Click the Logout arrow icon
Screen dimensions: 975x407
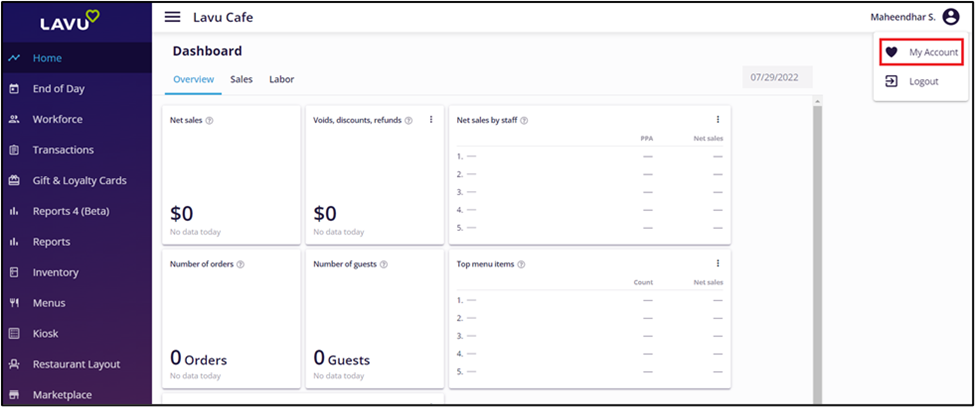click(x=891, y=81)
